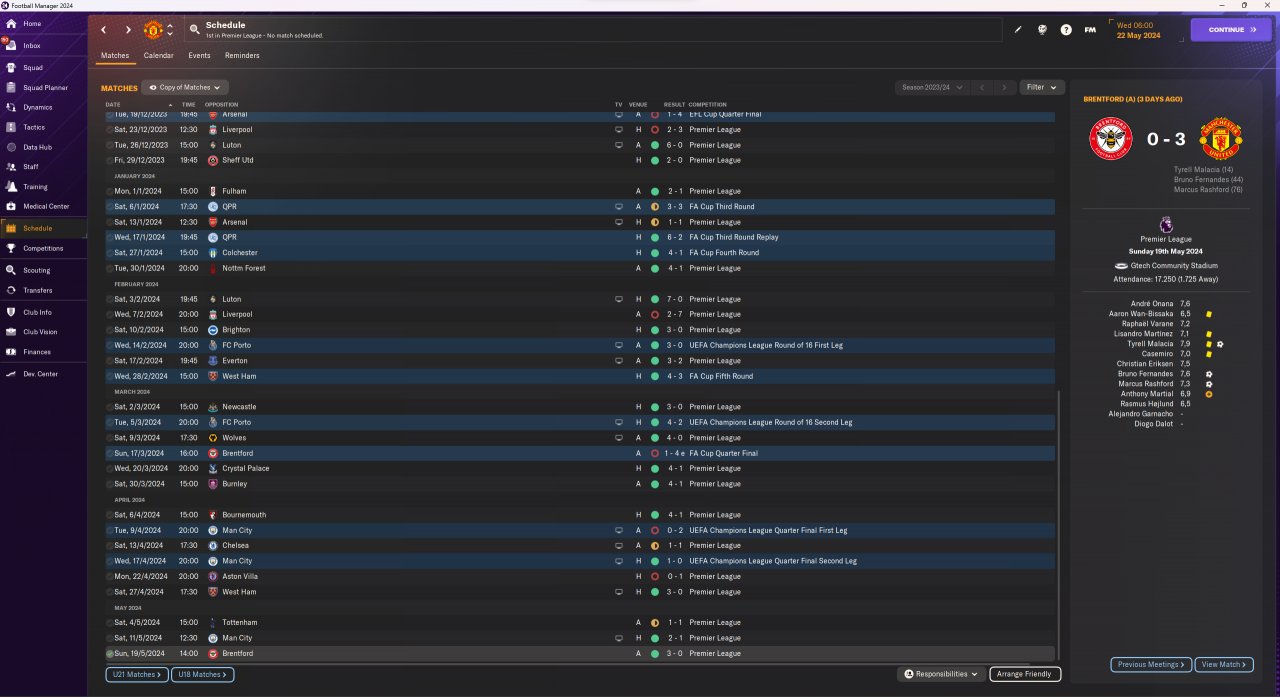1280x697 pixels.
Task: Switch to the Events tab
Action: [x=199, y=56]
